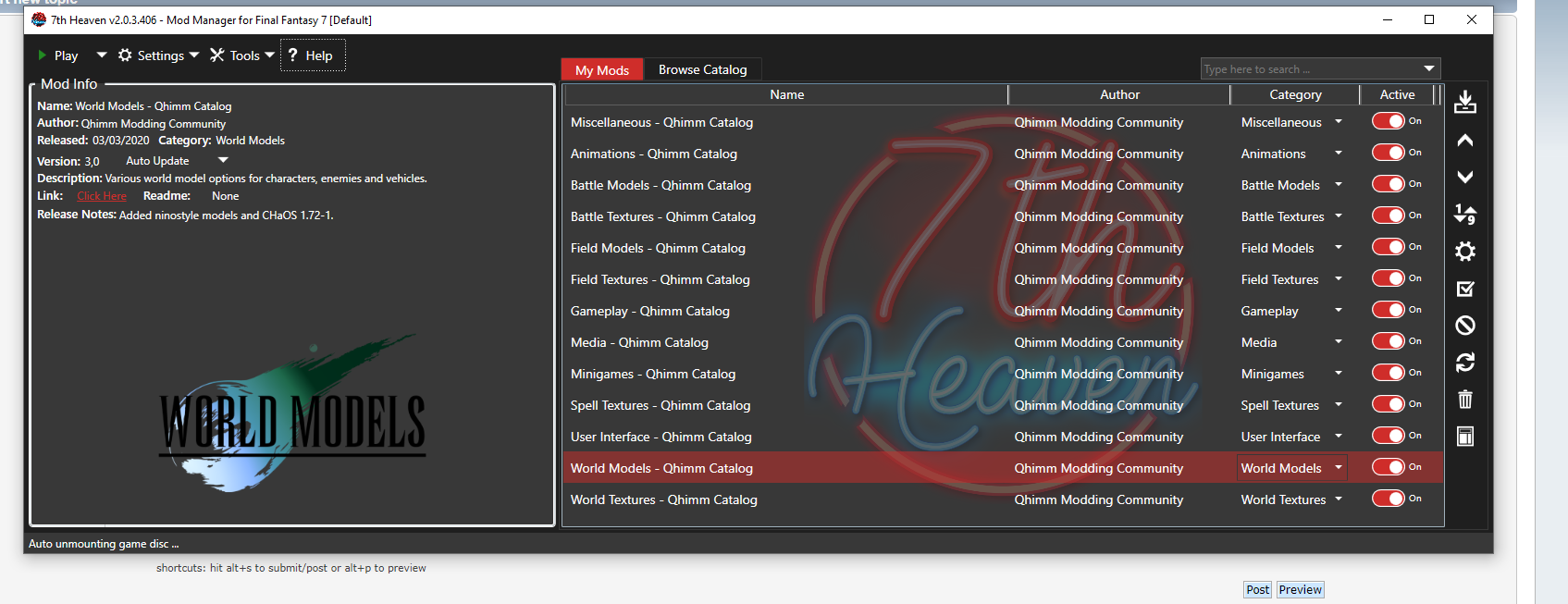Click the Import Mod download icon

(x=1465, y=102)
